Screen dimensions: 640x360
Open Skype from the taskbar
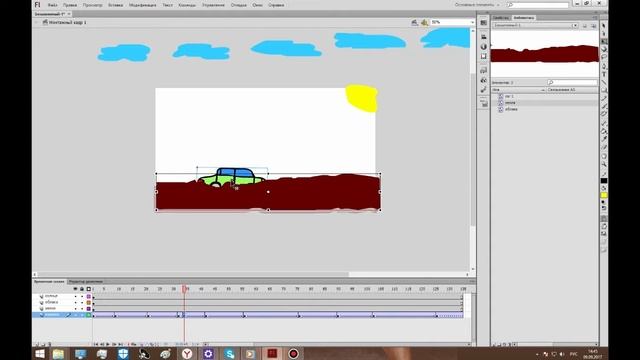tap(230, 353)
